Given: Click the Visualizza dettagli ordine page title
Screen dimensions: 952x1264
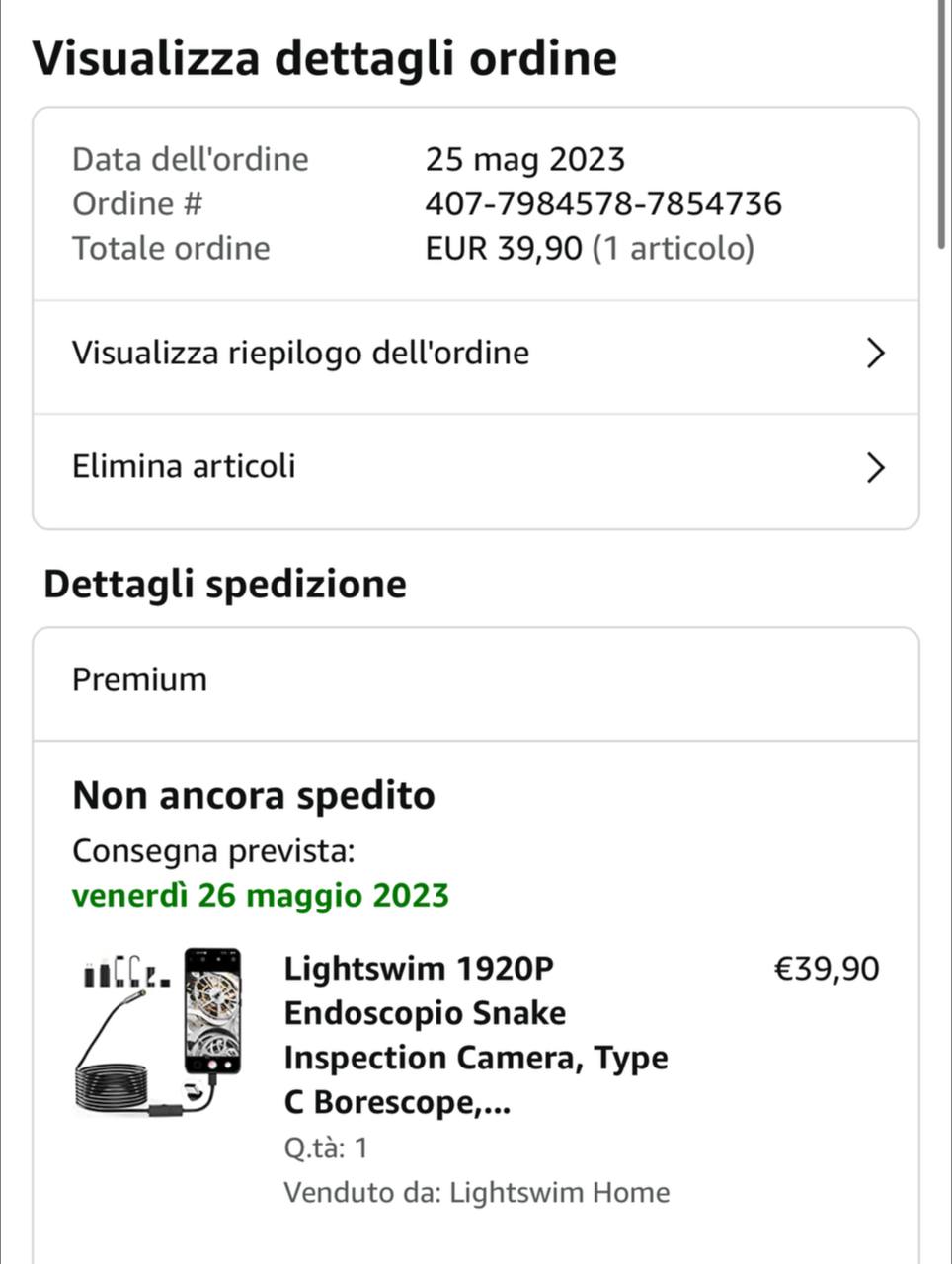Looking at the screenshot, I should tap(325, 58).
